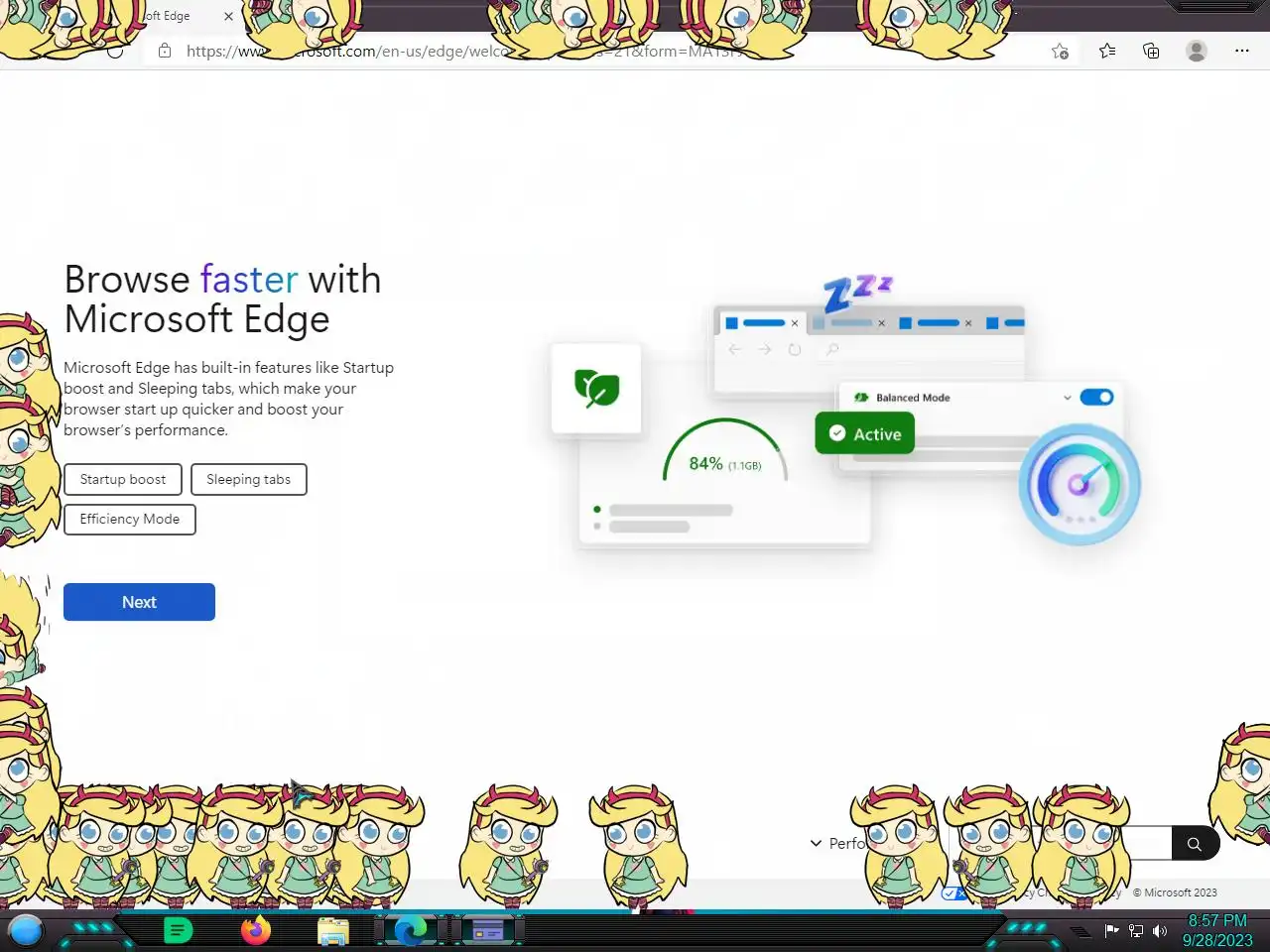Viewport: 1270px width, 952px height.
Task: Open the purple window taskbar app
Action: [487, 930]
